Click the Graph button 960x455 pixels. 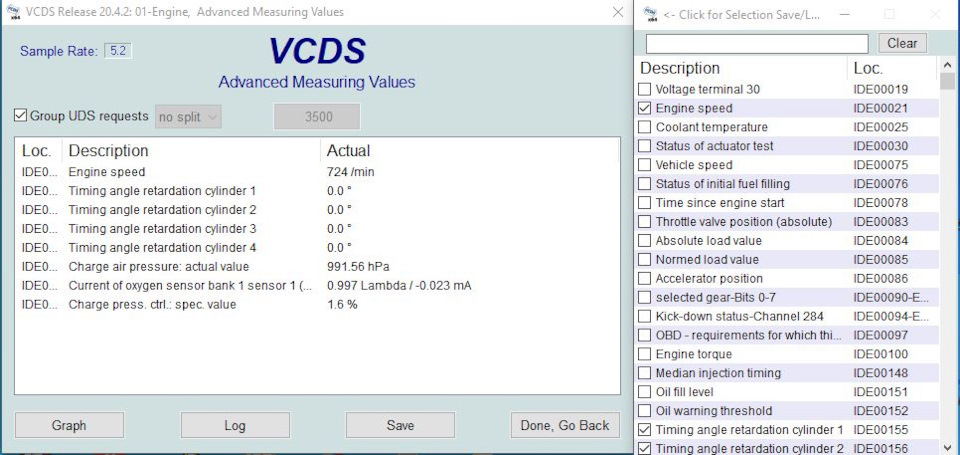[69, 425]
